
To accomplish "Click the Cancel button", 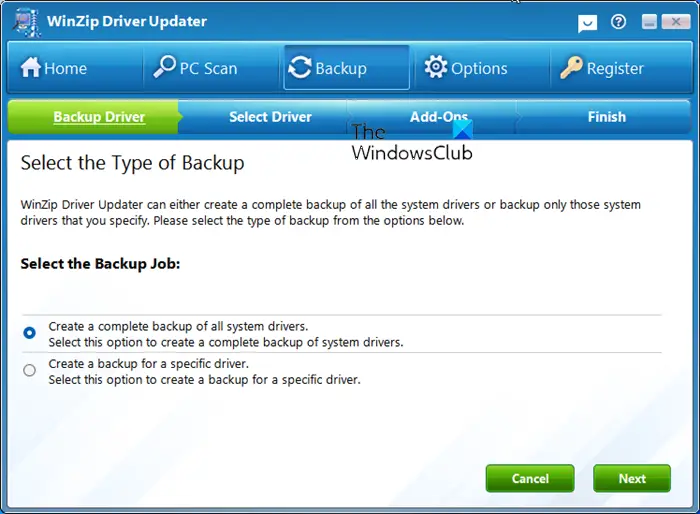I will click(x=530, y=478).
